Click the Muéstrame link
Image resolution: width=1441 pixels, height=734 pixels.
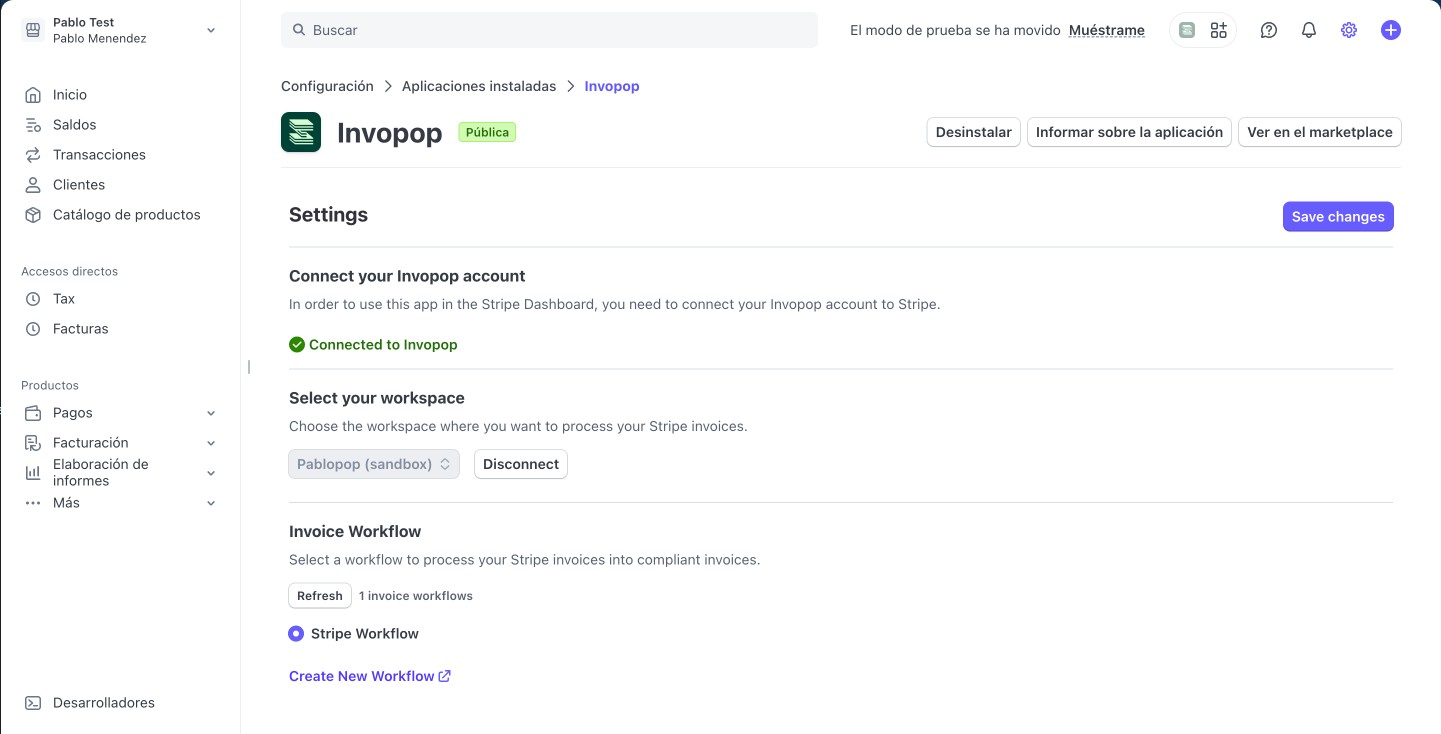click(x=1107, y=30)
